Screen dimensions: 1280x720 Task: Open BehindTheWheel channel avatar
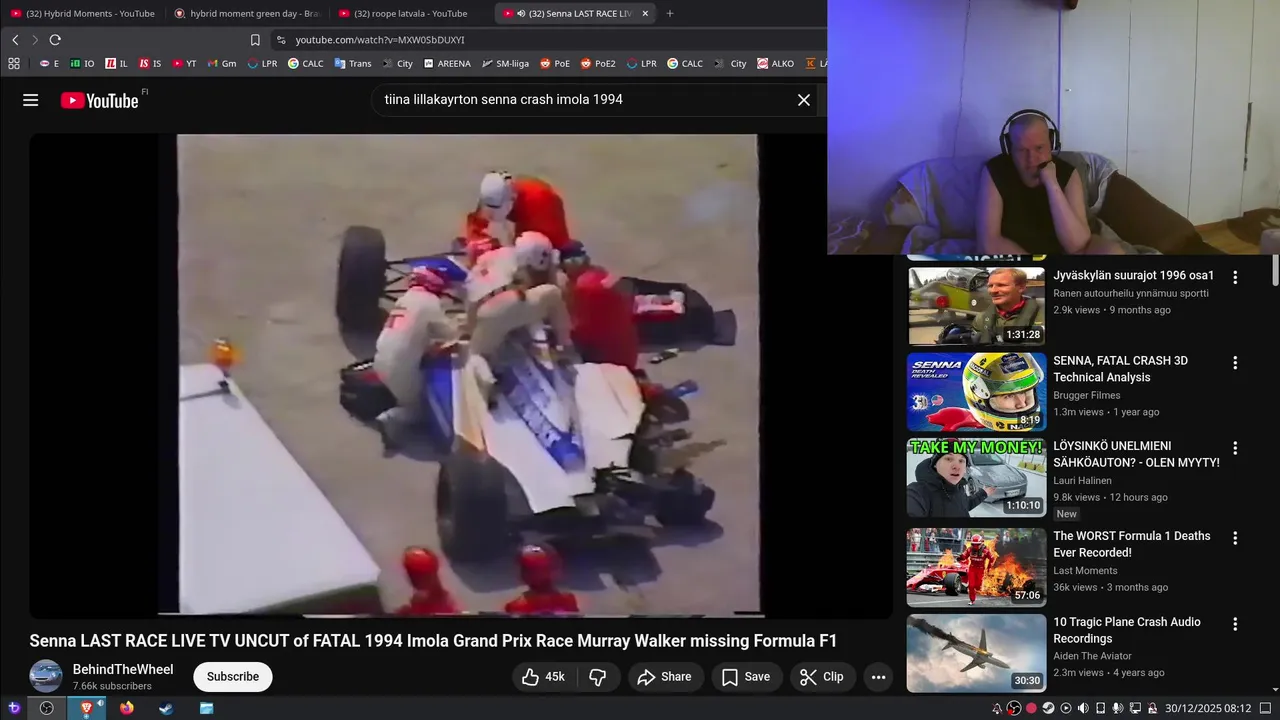[46, 677]
